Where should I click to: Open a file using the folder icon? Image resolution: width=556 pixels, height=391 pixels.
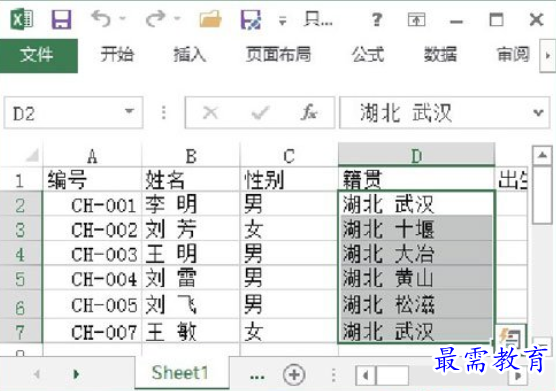pyautogui.click(x=211, y=19)
